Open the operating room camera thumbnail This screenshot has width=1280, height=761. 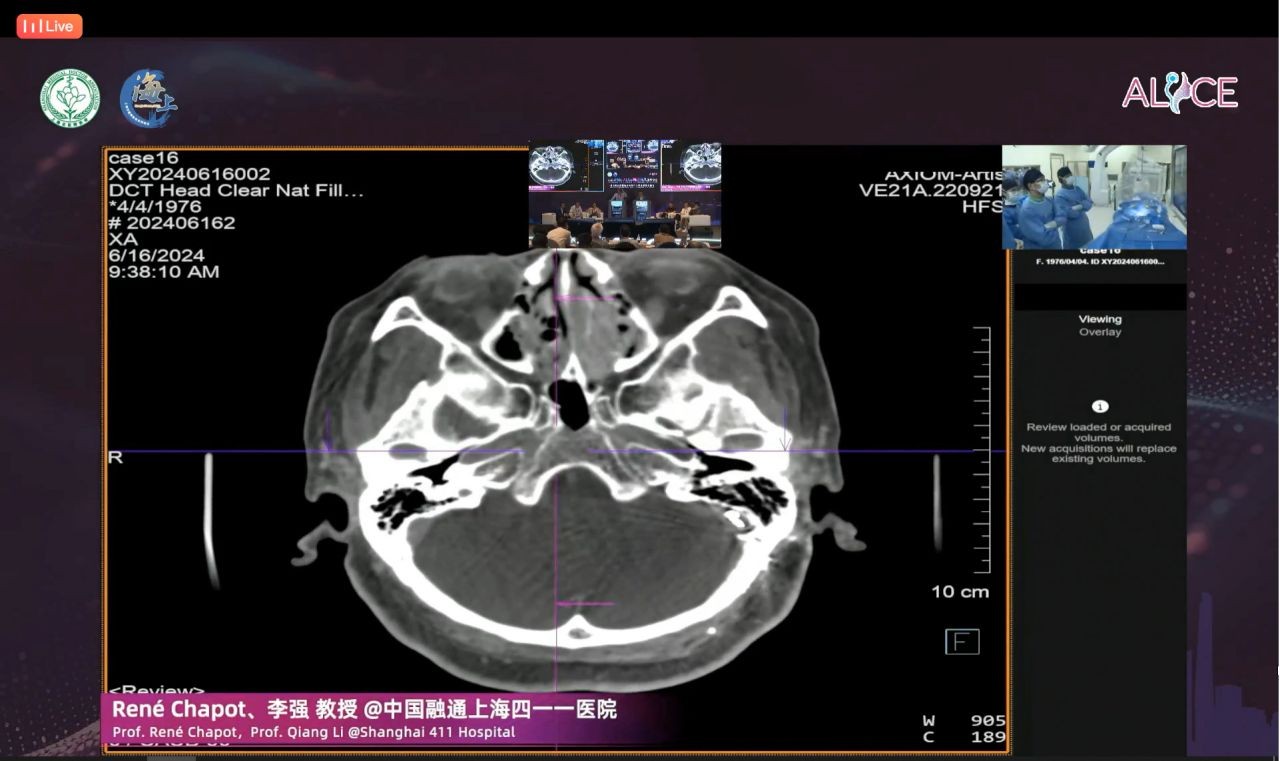tap(1094, 197)
